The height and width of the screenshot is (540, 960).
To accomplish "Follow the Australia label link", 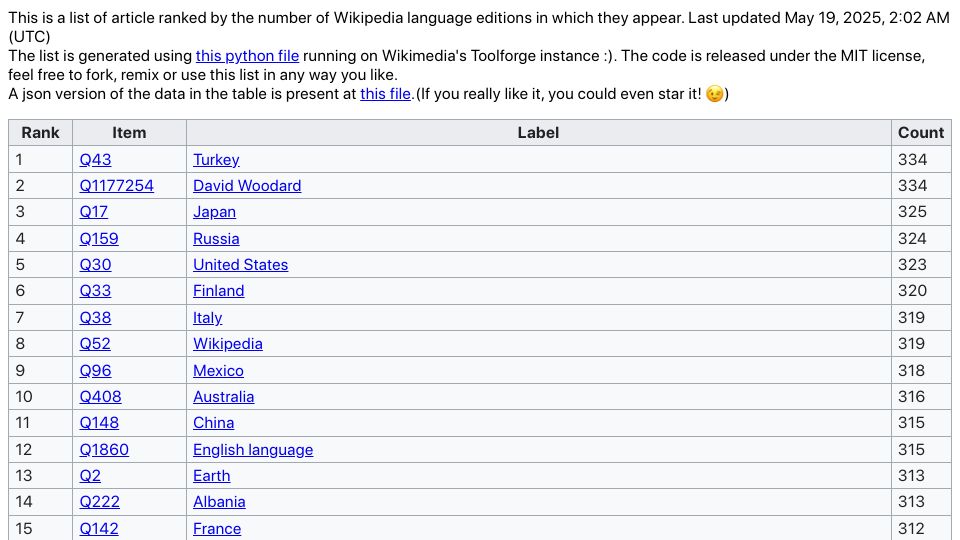I will [x=223, y=397].
